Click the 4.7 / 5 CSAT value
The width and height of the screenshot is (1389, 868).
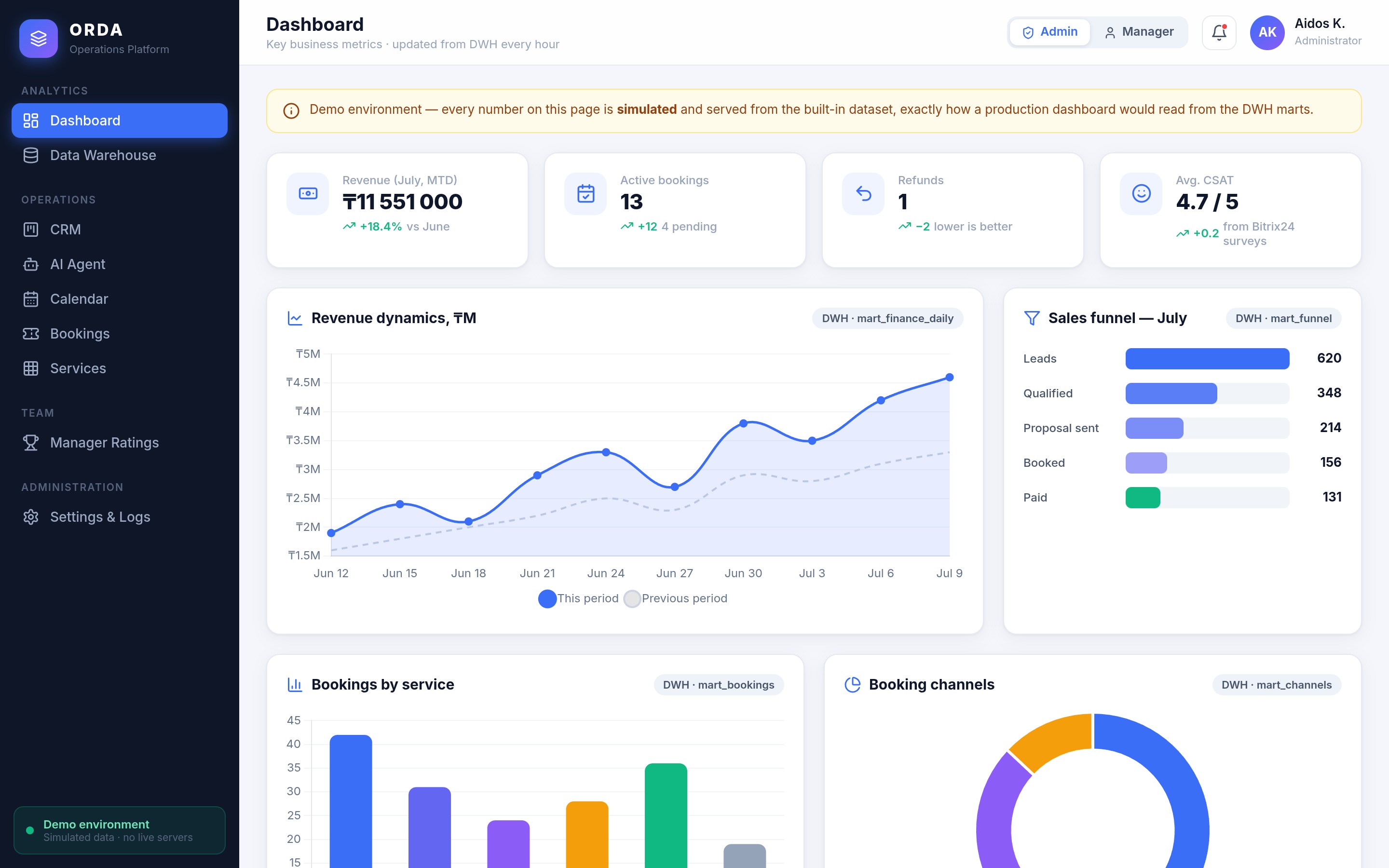pos(1207,202)
